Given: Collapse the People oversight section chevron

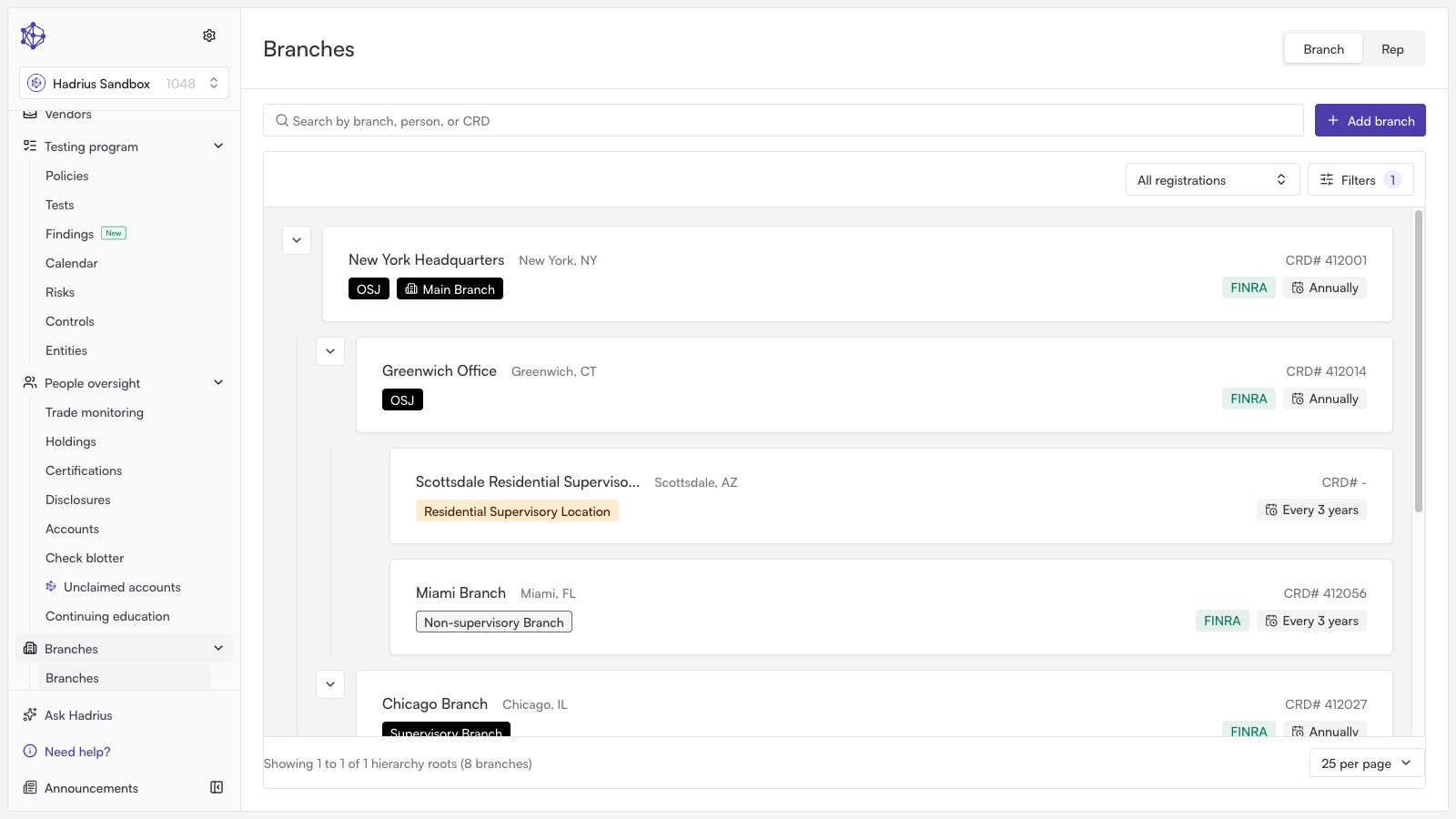Looking at the screenshot, I should (x=218, y=382).
